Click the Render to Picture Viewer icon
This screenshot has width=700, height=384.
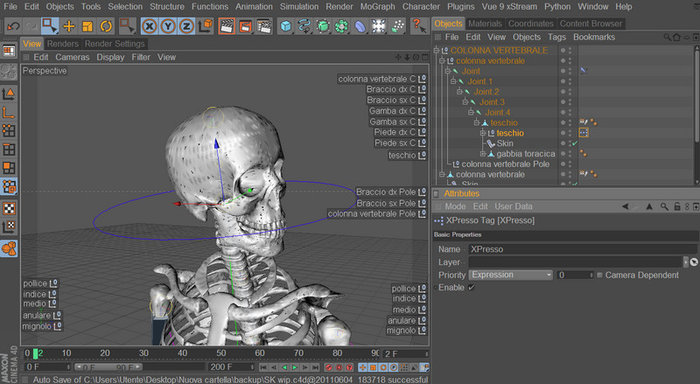[x=245, y=26]
